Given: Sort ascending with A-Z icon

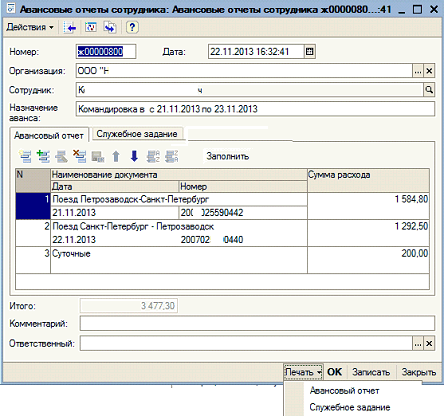Looking at the screenshot, I should click(153, 156).
